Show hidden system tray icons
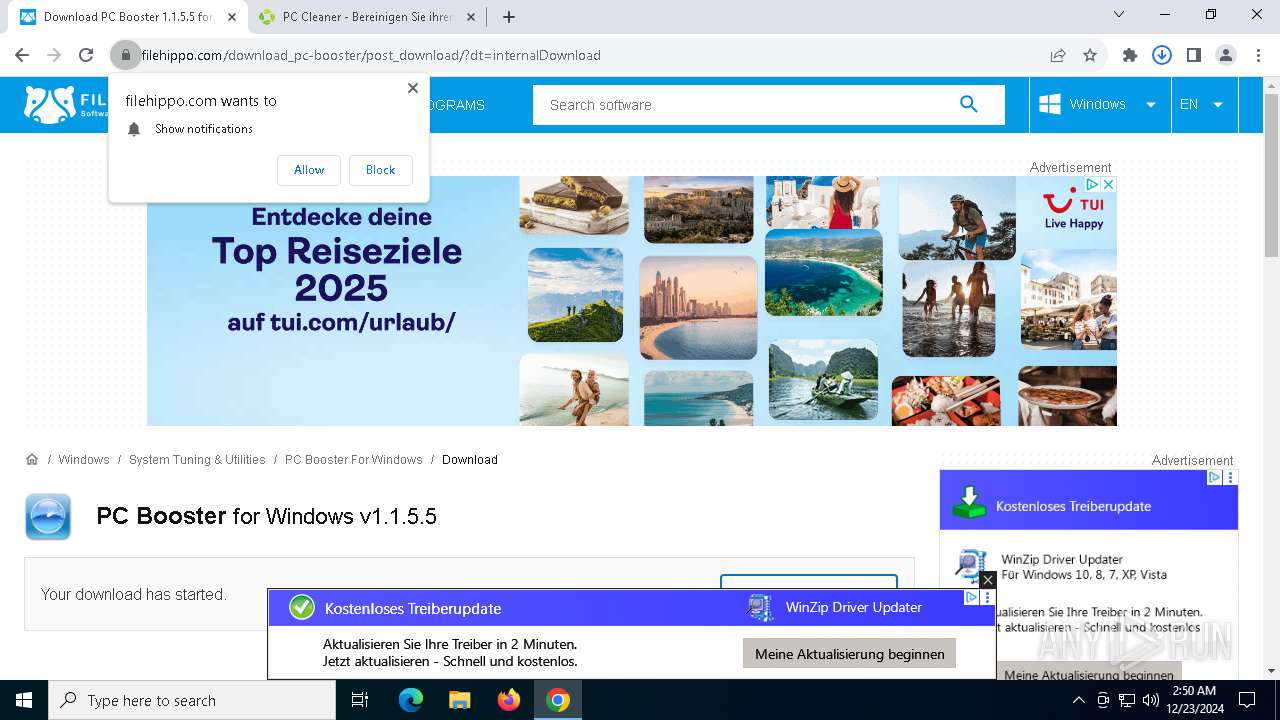1280x720 pixels. pyautogui.click(x=1079, y=700)
